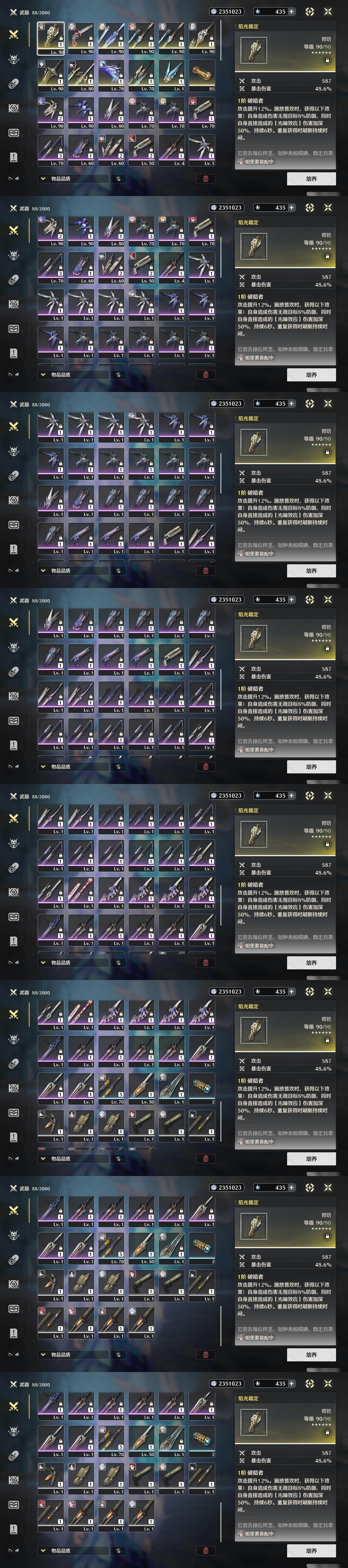Open the echoes category icon in topmost sidebar
Screen dimensions: 348x1568
click(13, 59)
